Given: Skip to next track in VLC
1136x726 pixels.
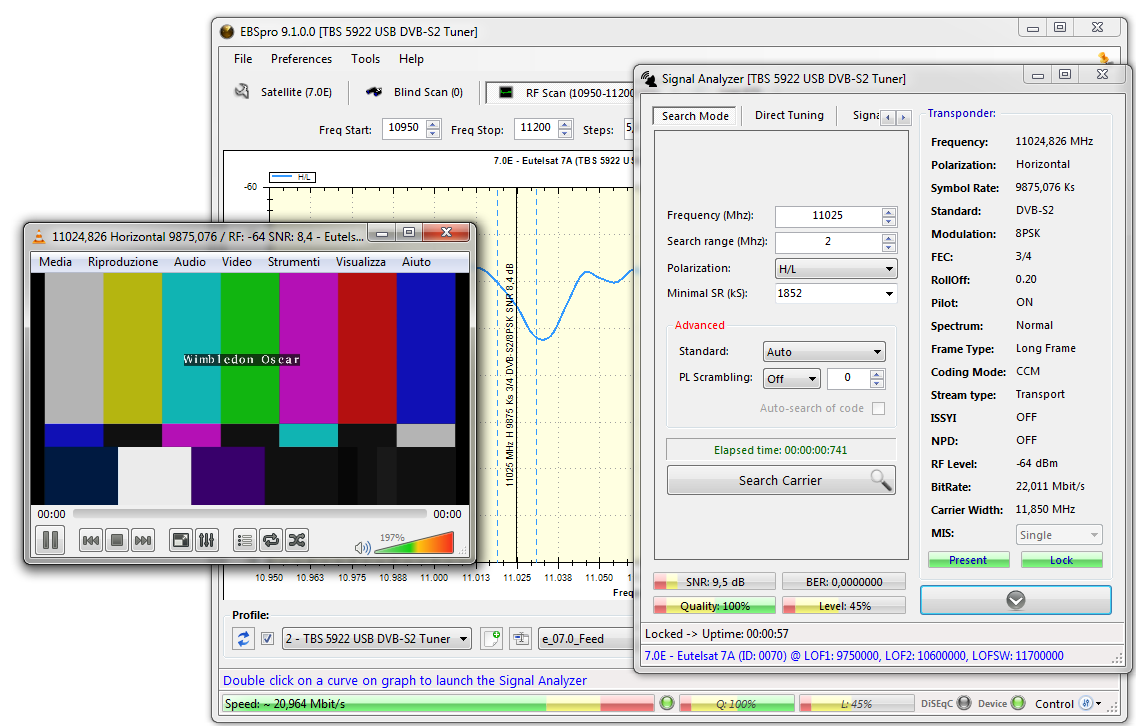Looking at the screenshot, I should (x=143, y=541).
